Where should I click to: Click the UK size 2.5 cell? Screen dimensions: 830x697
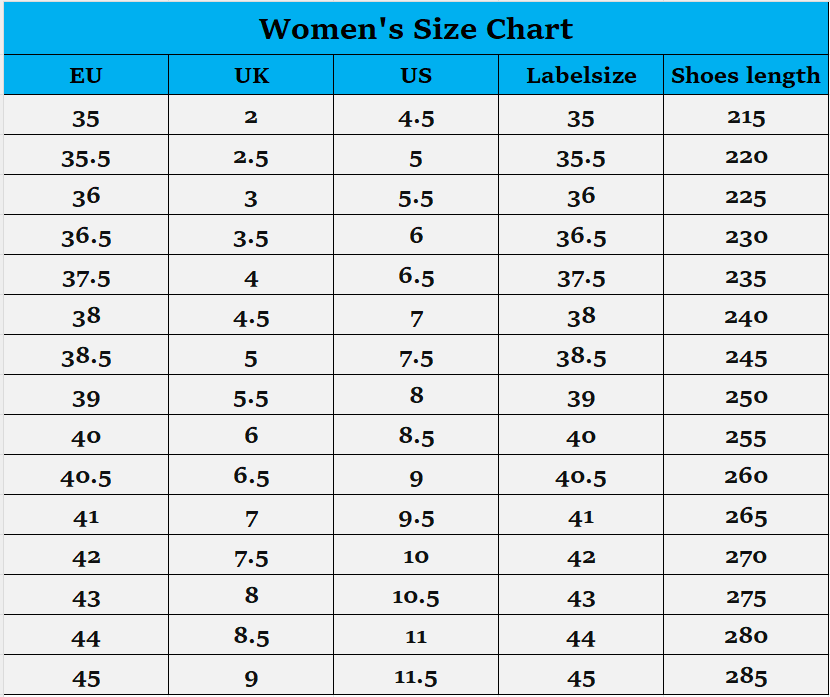[251, 158]
